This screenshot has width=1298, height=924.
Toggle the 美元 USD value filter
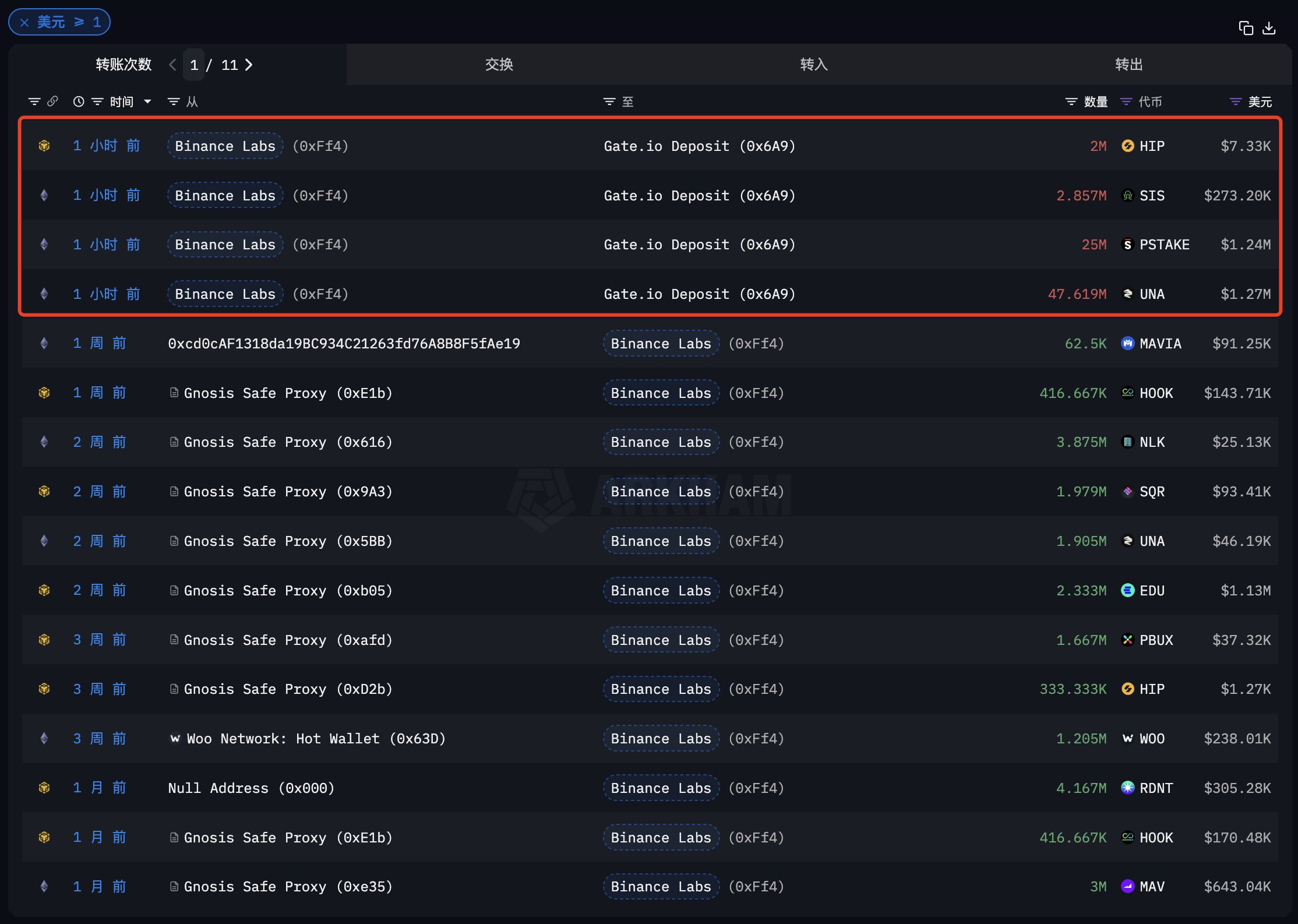pyautogui.click(x=1235, y=102)
